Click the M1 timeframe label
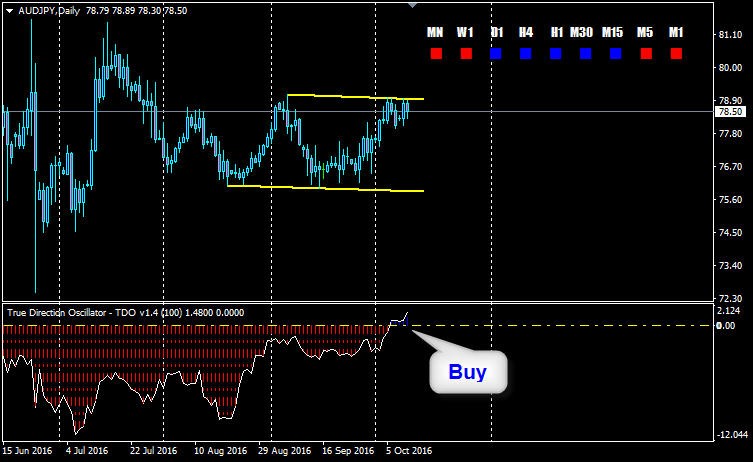The height and width of the screenshot is (462, 753). 676,32
